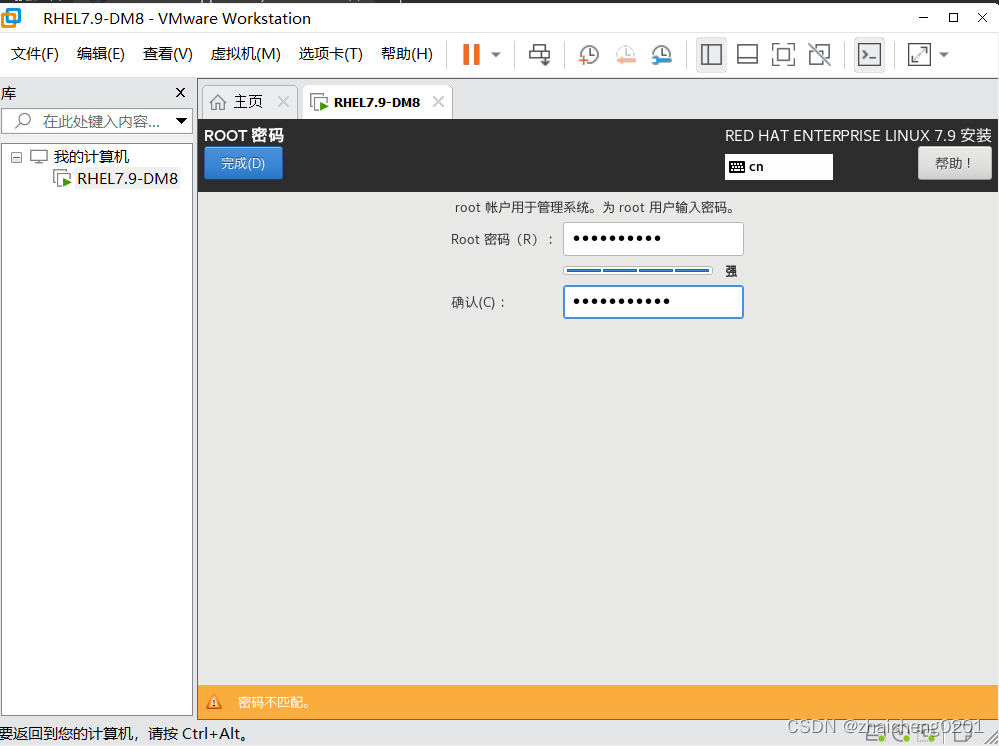Click the VMware Workstation app icon
Viewport: 999px width, 746px height.
pos(11,18)
